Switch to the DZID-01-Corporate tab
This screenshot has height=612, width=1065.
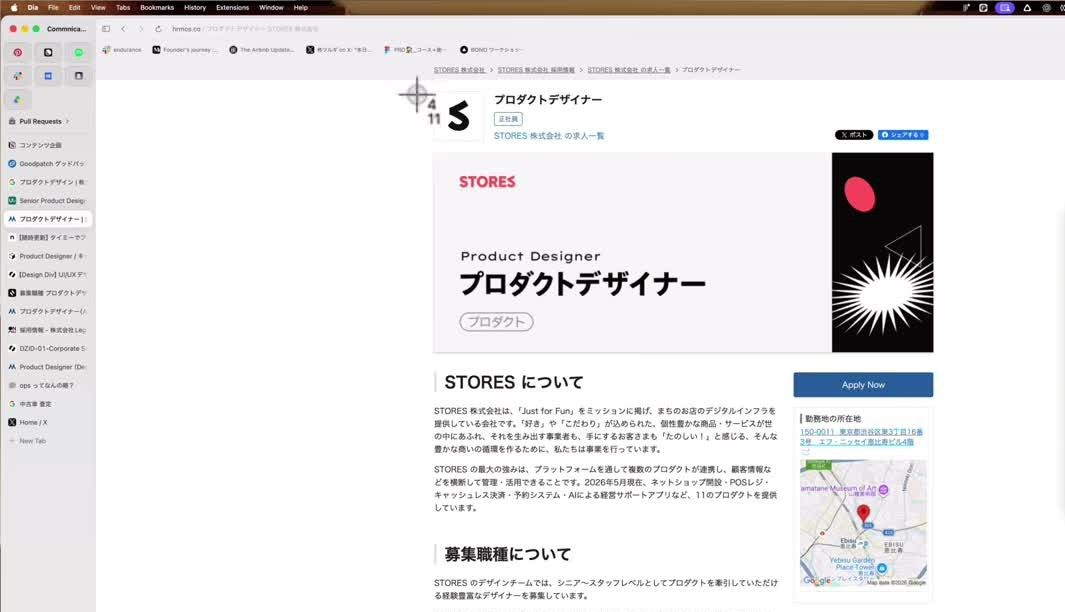(48, 348)
